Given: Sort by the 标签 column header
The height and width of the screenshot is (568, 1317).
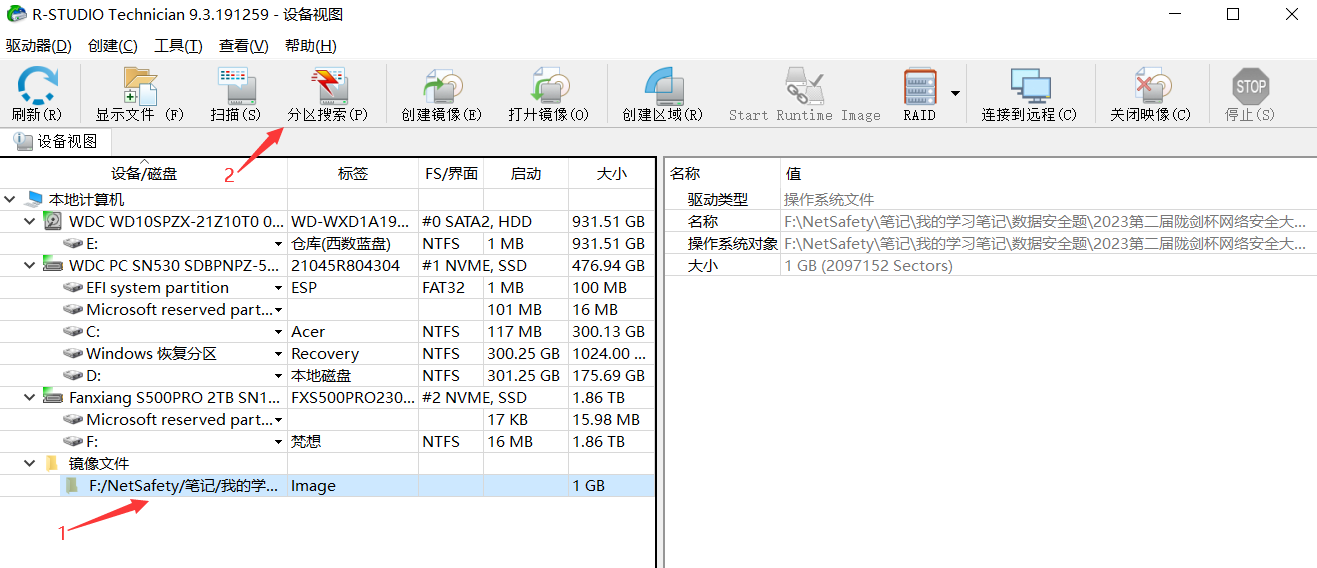Looking at the screenshot, I should [353, 173].
